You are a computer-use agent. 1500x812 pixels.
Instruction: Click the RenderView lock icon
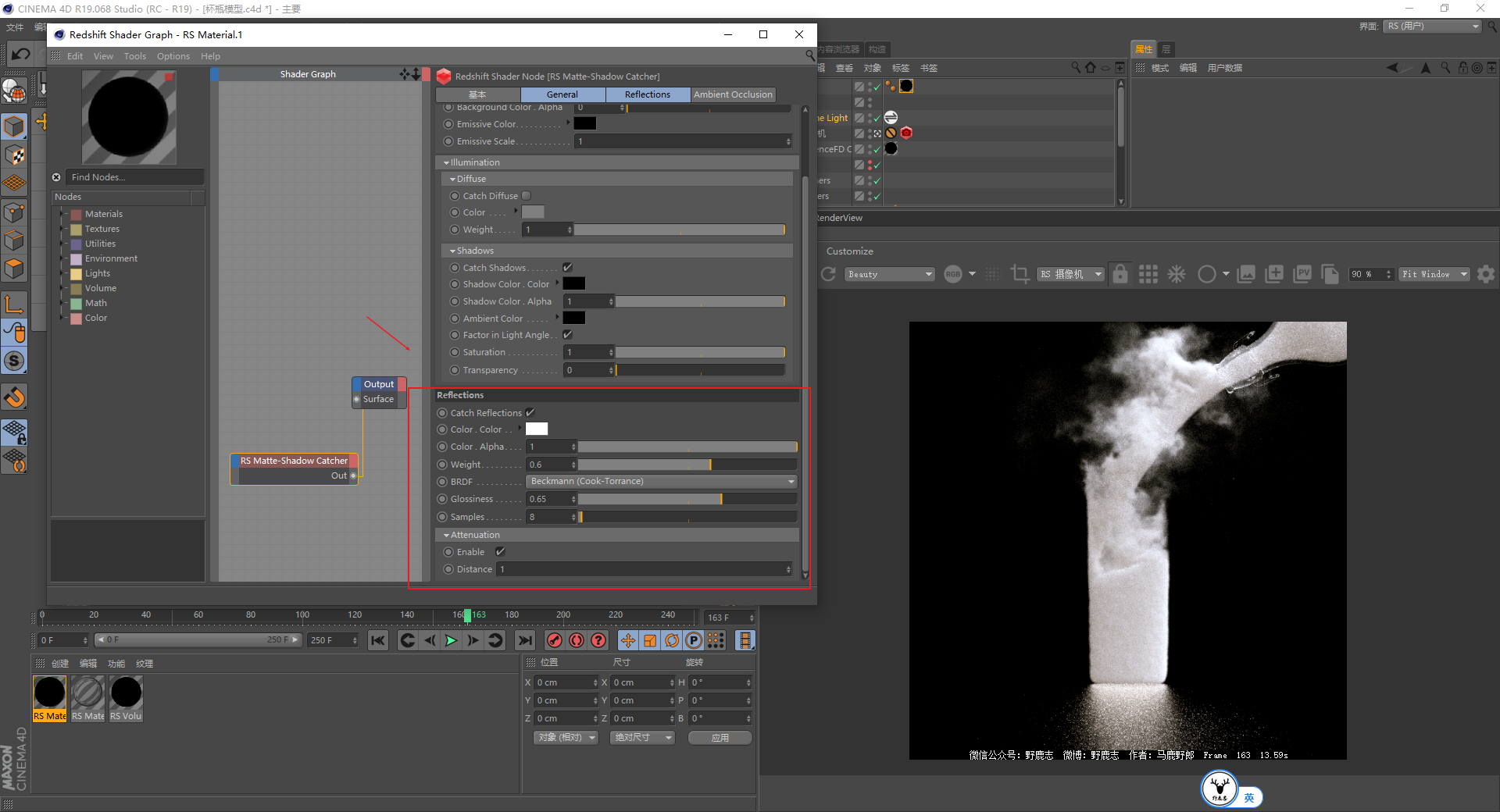tap(1120, 274)
